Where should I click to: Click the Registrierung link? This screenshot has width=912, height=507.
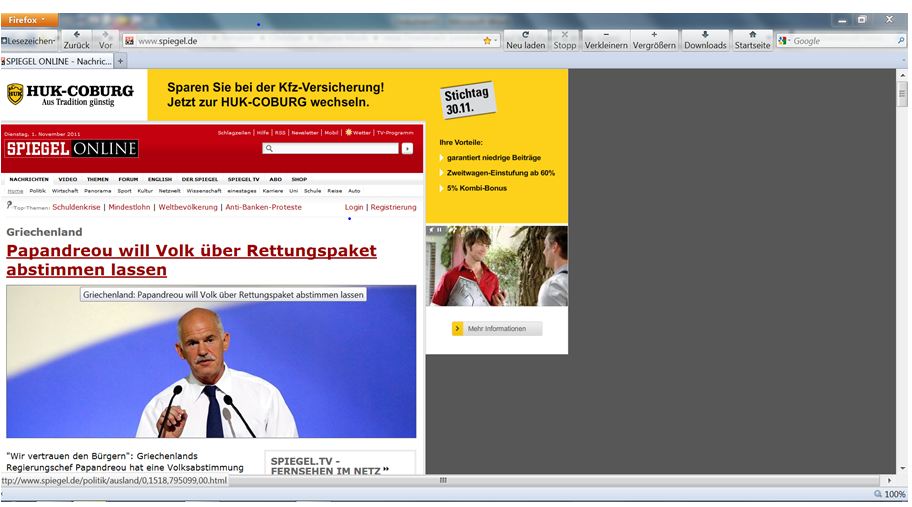click(393, 207)
